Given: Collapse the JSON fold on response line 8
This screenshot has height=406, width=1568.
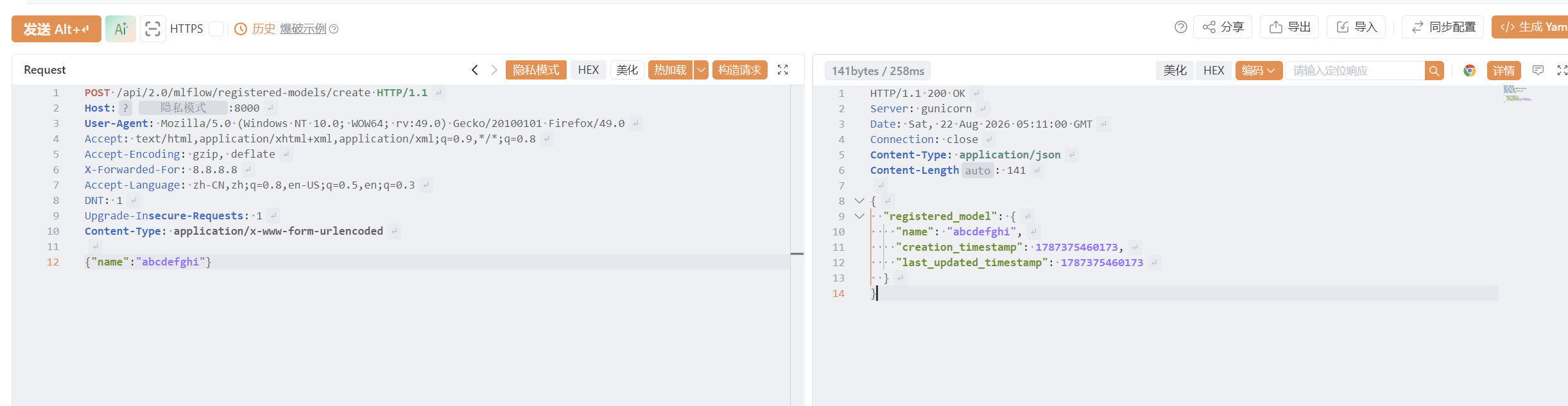Looking at the screenshot, I should tap(859, 201).
